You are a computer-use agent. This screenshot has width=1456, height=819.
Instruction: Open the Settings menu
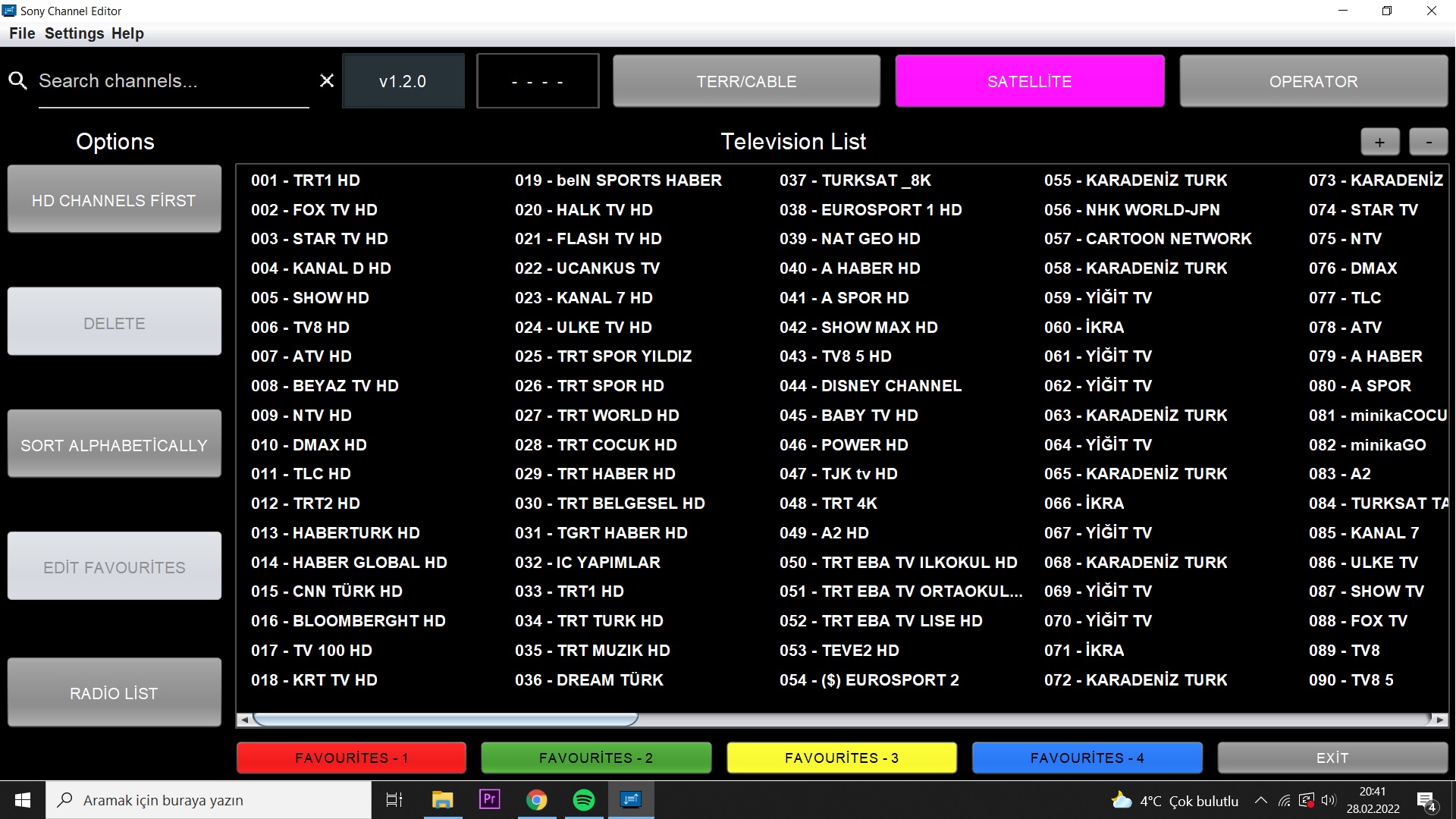tap(74, 33)
